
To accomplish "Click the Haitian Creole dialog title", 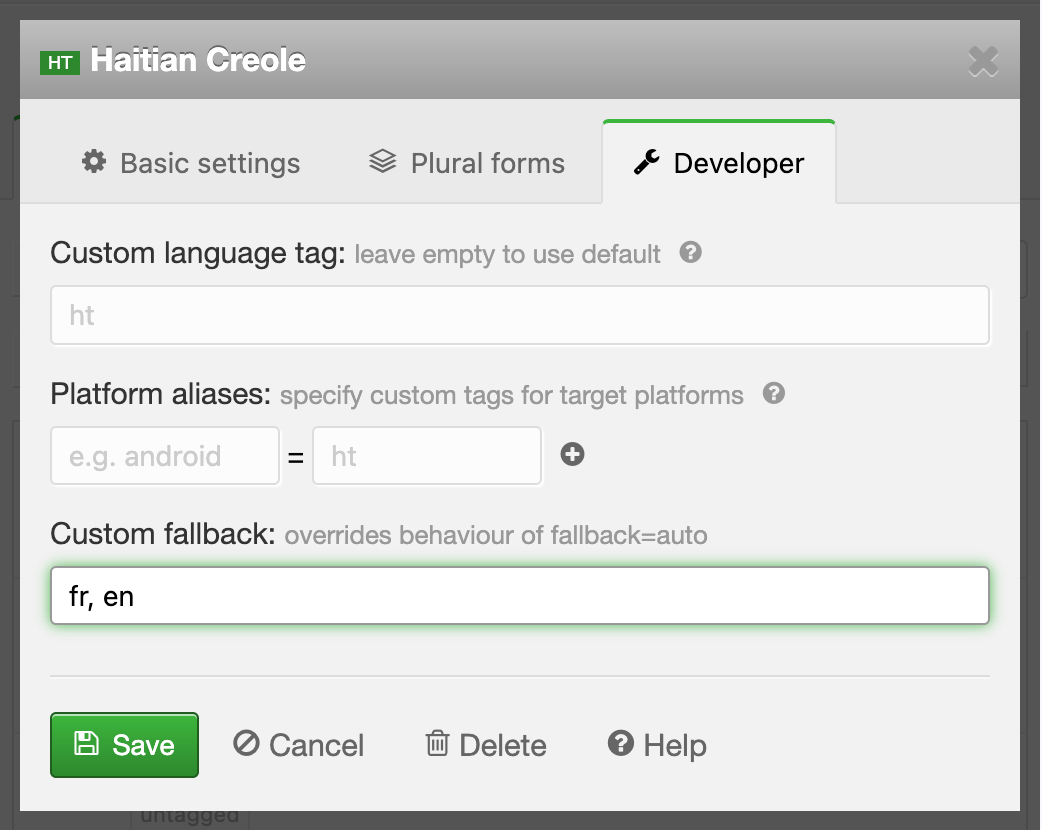I will [x=198, y=61].
